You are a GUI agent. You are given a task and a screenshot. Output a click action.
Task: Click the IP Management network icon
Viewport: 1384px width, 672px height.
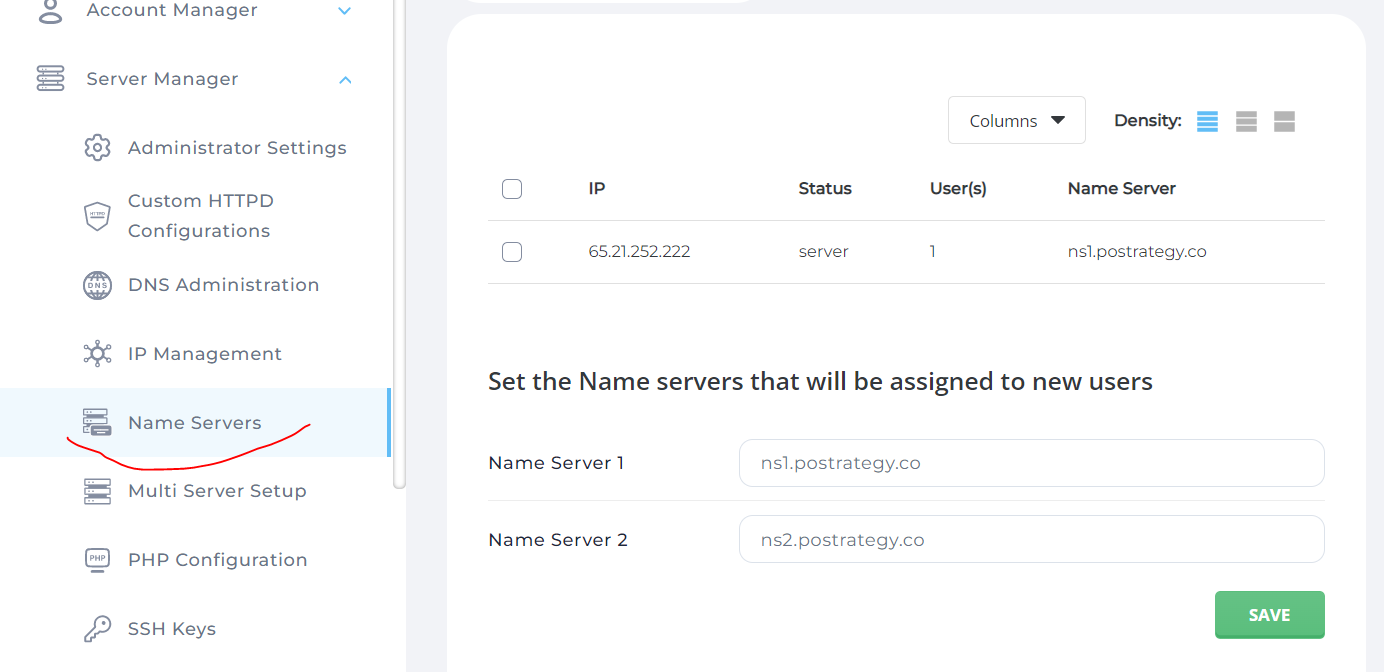pyautogui.click(x=97, y=353)
